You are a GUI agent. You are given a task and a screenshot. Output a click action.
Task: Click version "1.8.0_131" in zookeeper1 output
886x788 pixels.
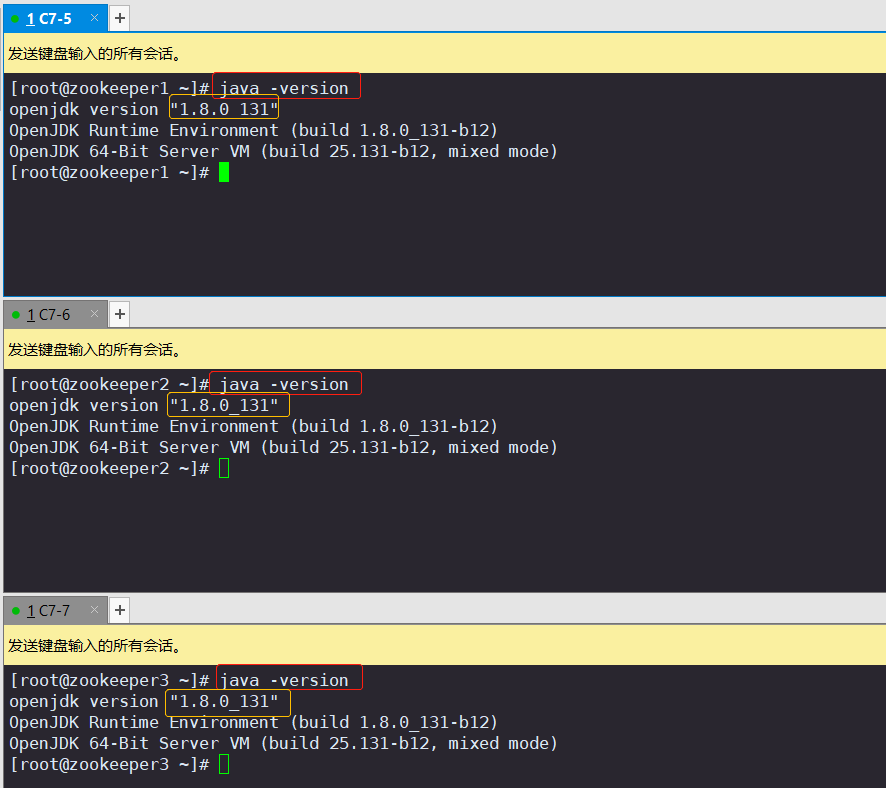click(x=224, y=109)
